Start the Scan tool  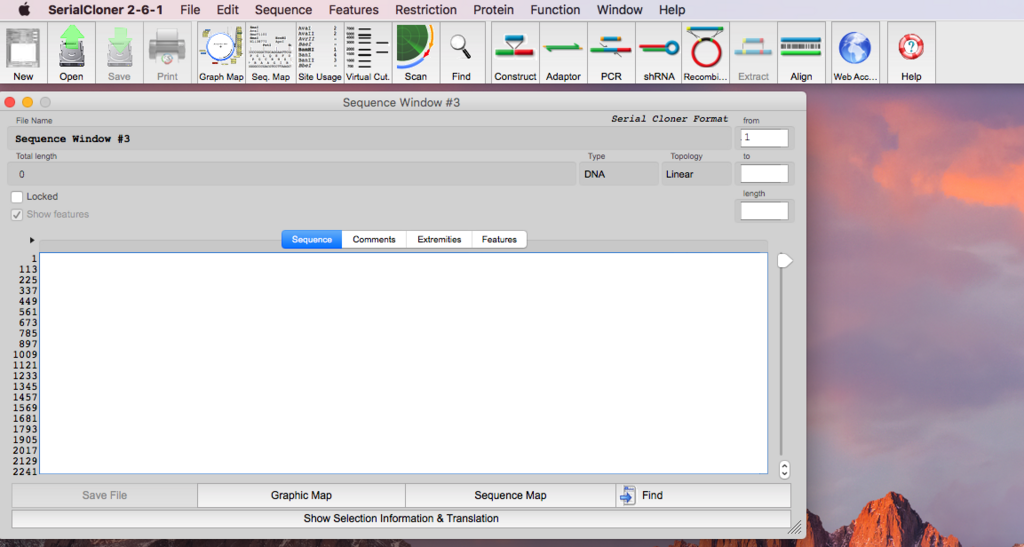415,52
